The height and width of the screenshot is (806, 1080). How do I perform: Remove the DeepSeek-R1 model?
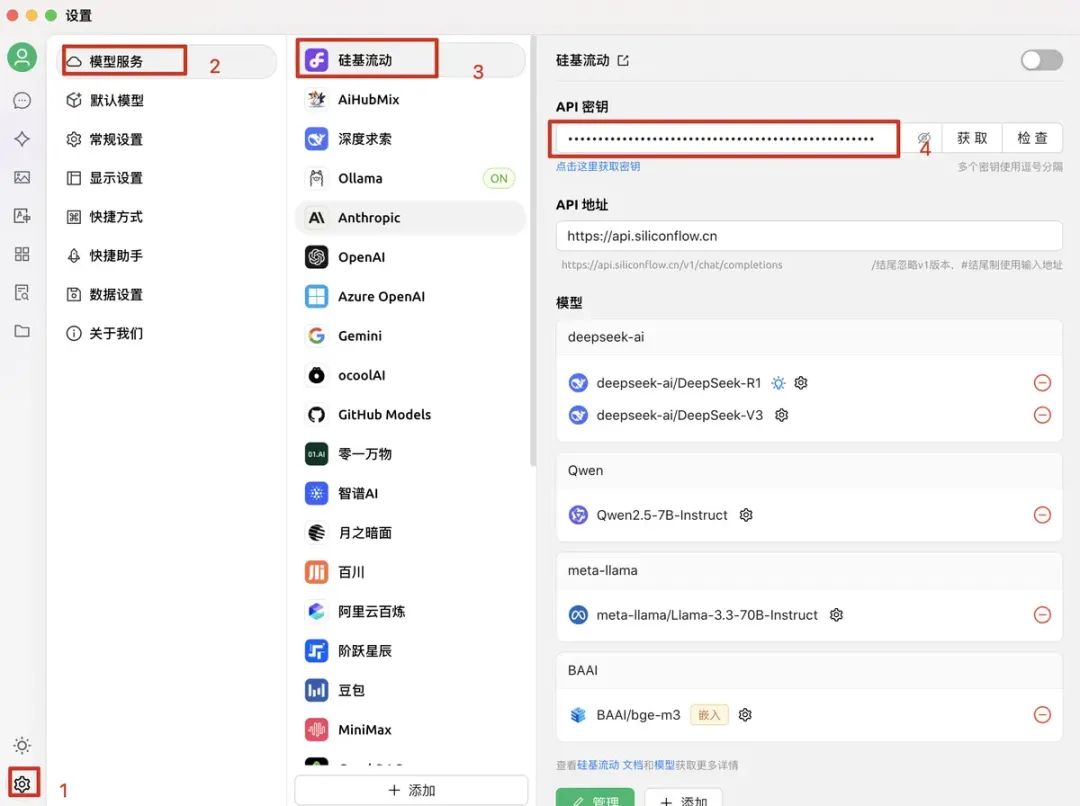coord(1042,382)
